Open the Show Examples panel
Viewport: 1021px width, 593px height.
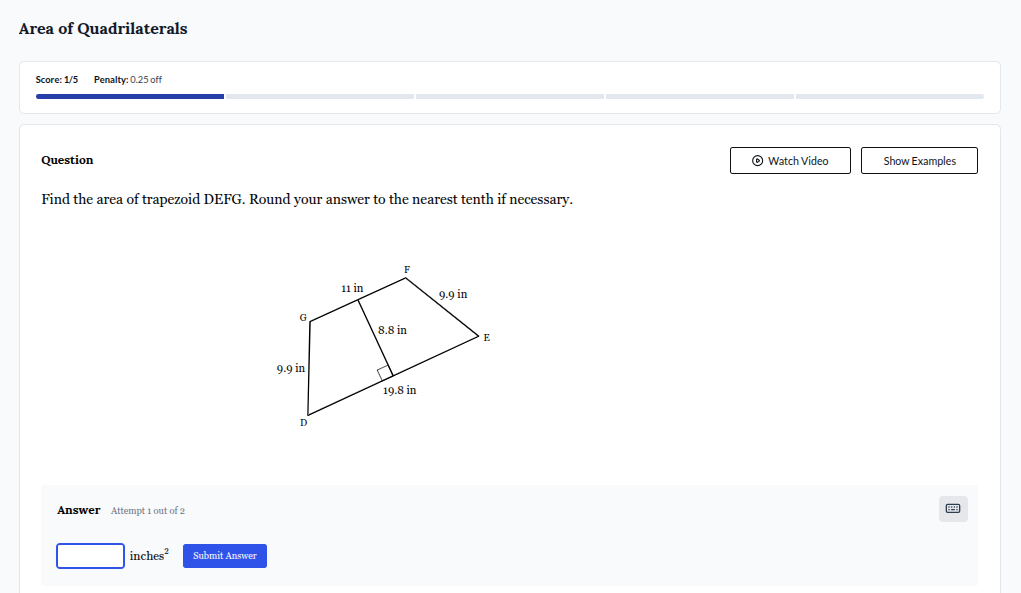pyautogui.click(x=918, y=160)
